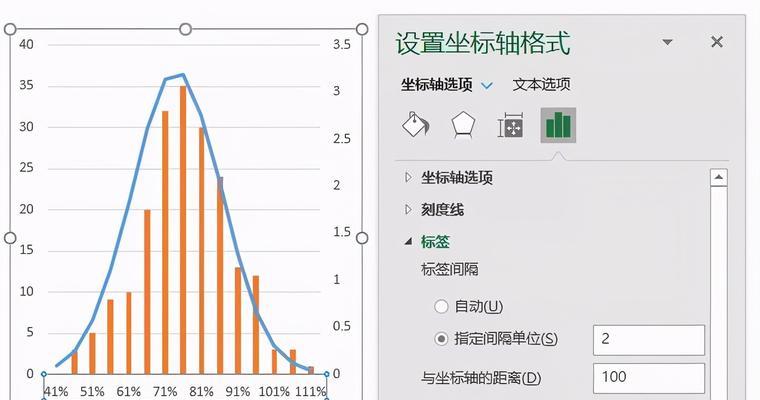Click the top-right chart resize handle

tap(362, 30)
